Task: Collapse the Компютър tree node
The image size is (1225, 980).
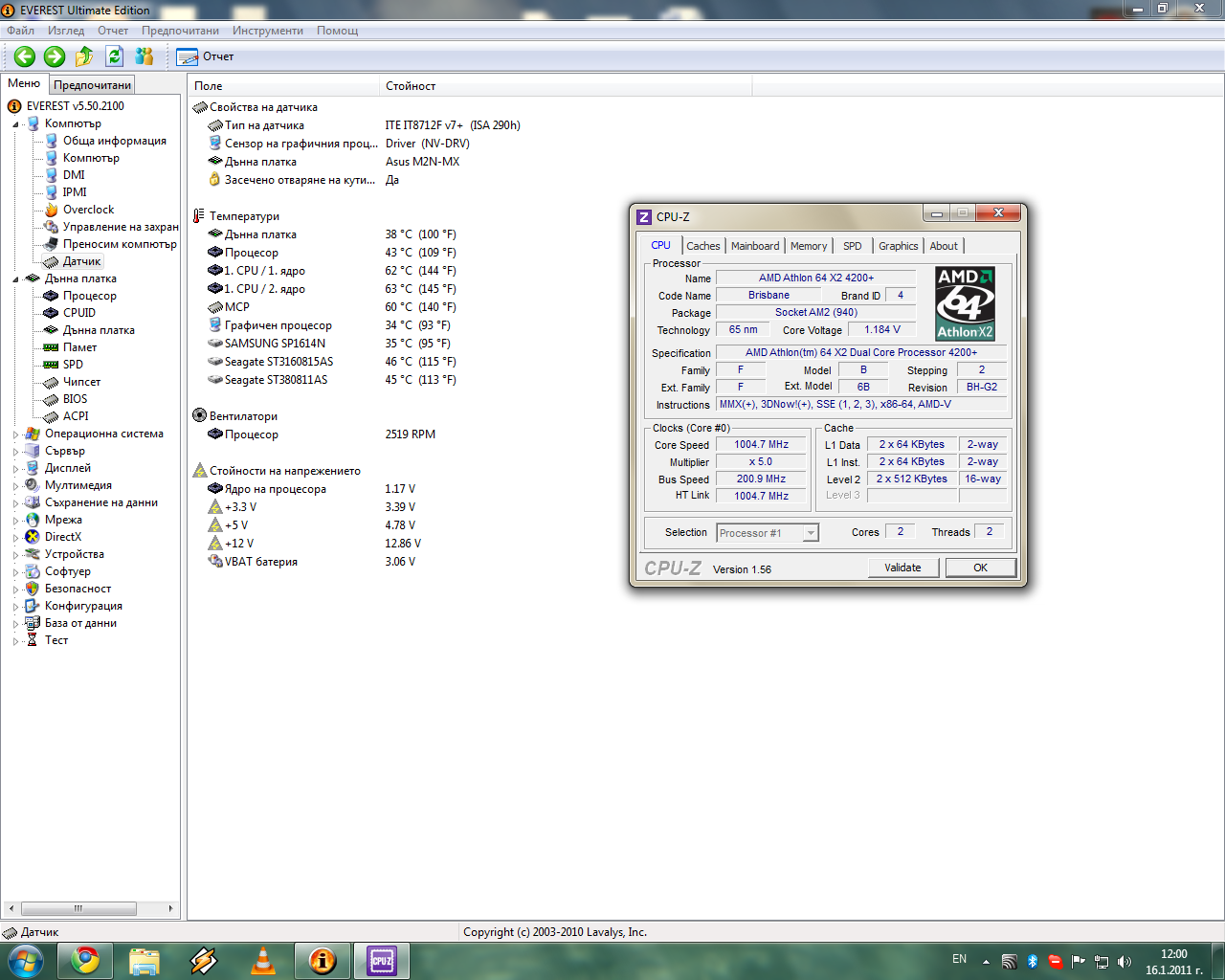Action: click(16, 124)
